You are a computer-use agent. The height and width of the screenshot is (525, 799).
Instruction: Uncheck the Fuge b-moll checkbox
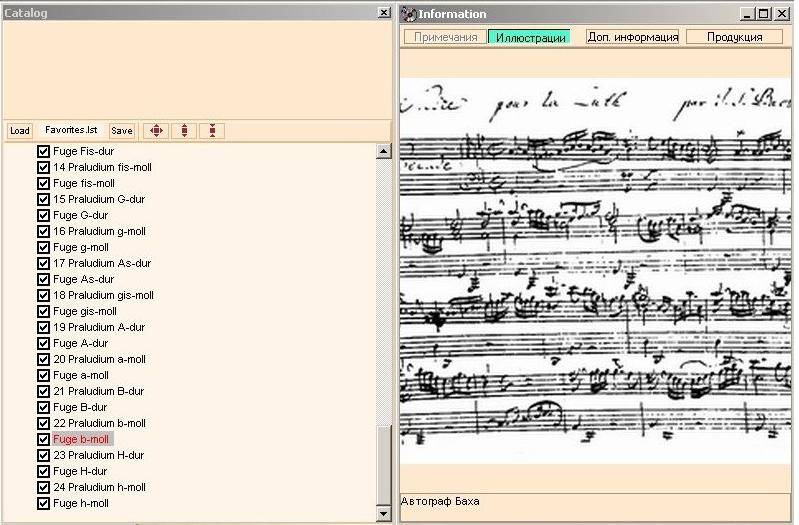pyautogui.click(x=43, y=439)
